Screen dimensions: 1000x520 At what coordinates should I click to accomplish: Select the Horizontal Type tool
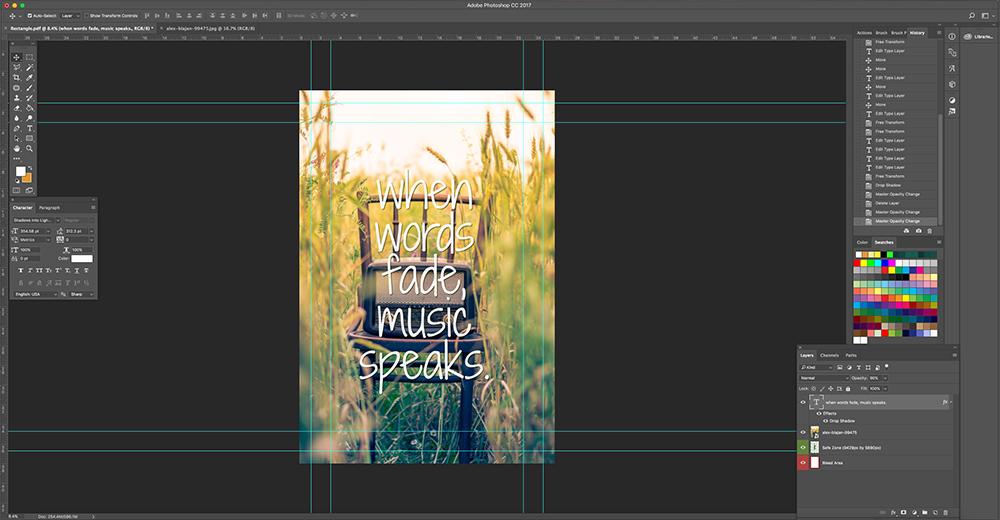(30, 128)
